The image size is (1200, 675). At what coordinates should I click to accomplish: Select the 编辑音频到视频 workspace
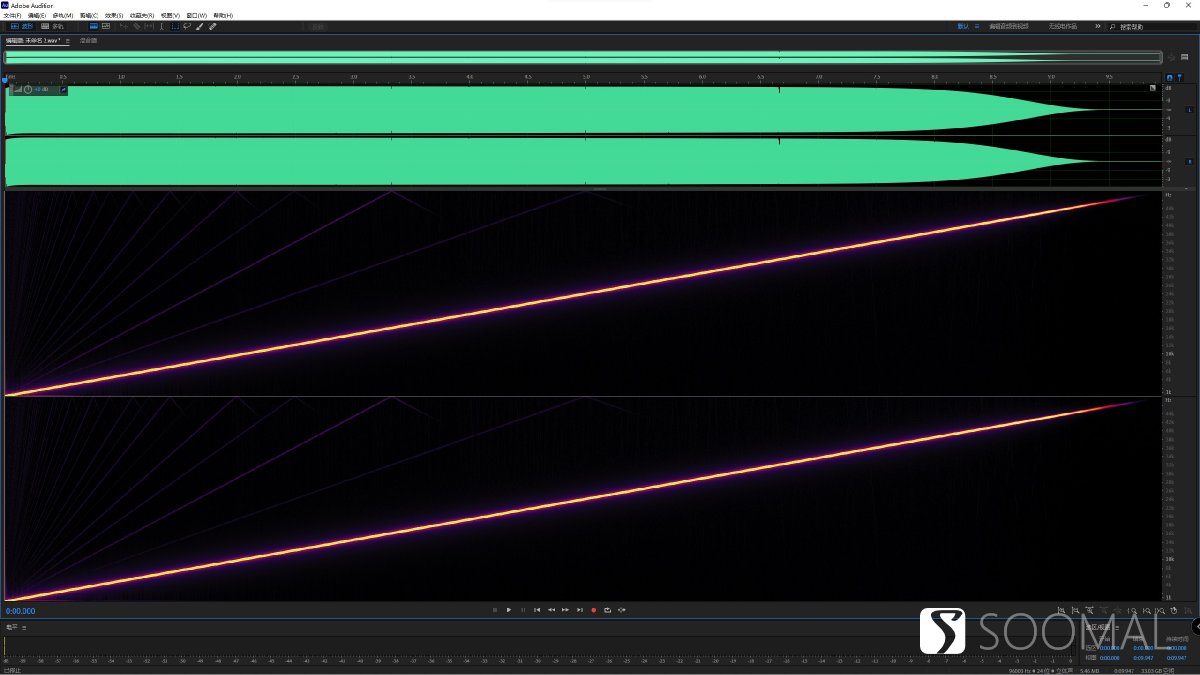pyautogui.click(x=1009, y=27)
